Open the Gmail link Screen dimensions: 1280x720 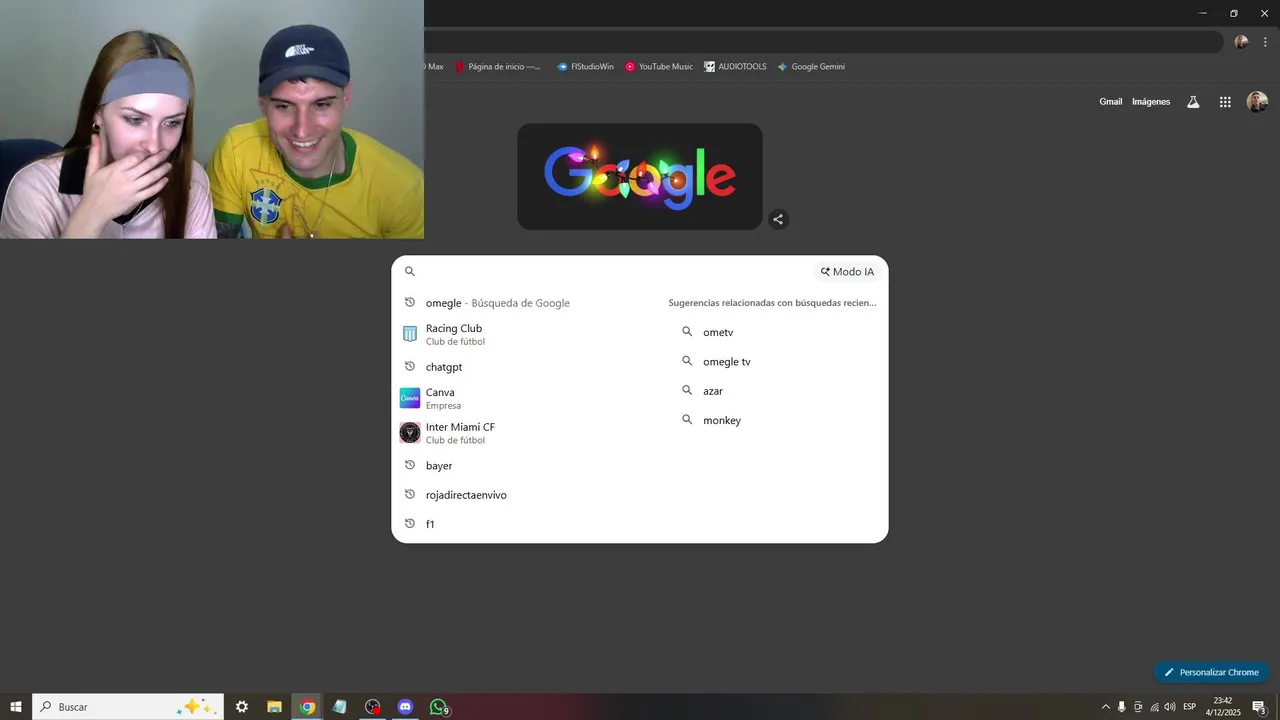[x=1111, y=102]
